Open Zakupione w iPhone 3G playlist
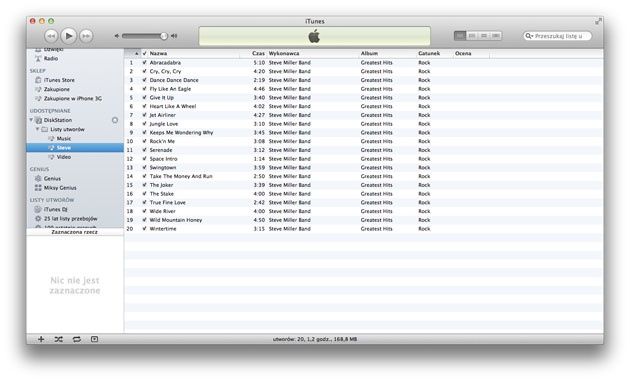This screenshot has width=630, height=381. click(x=73, y=98)
